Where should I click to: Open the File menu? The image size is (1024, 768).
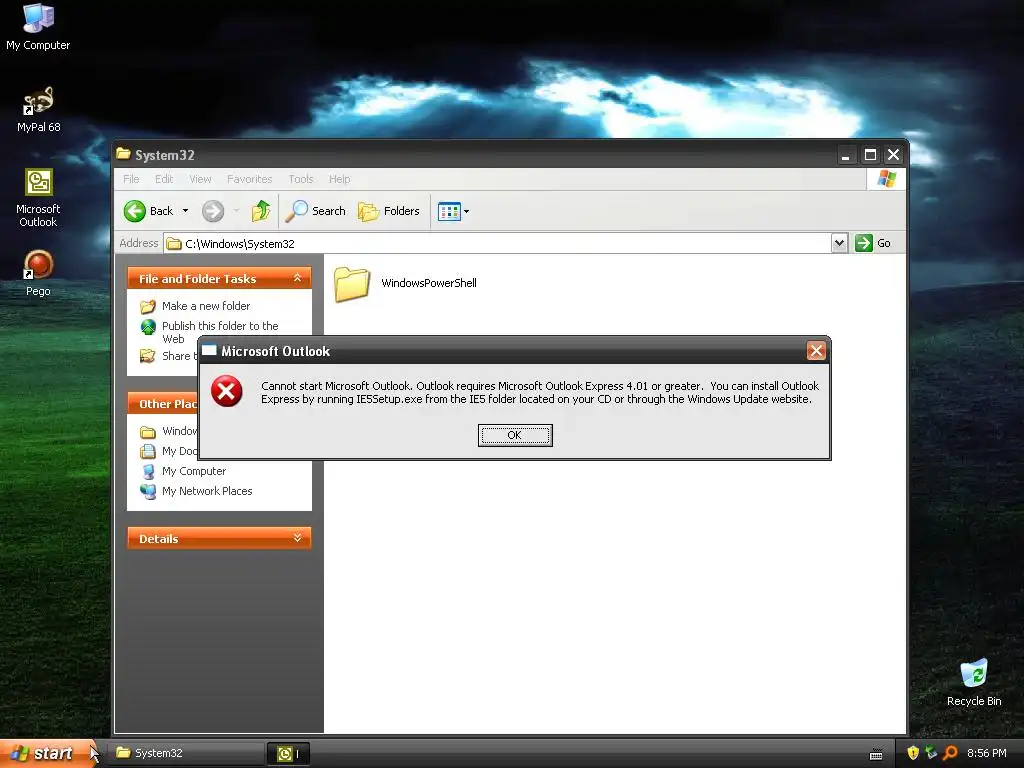(x=131, y=179)
